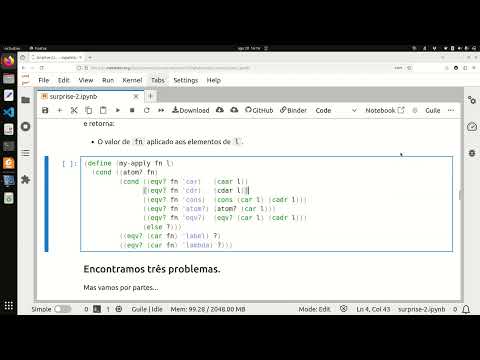Click the Download button
The image size is (480, 360).
coord(191,110)
